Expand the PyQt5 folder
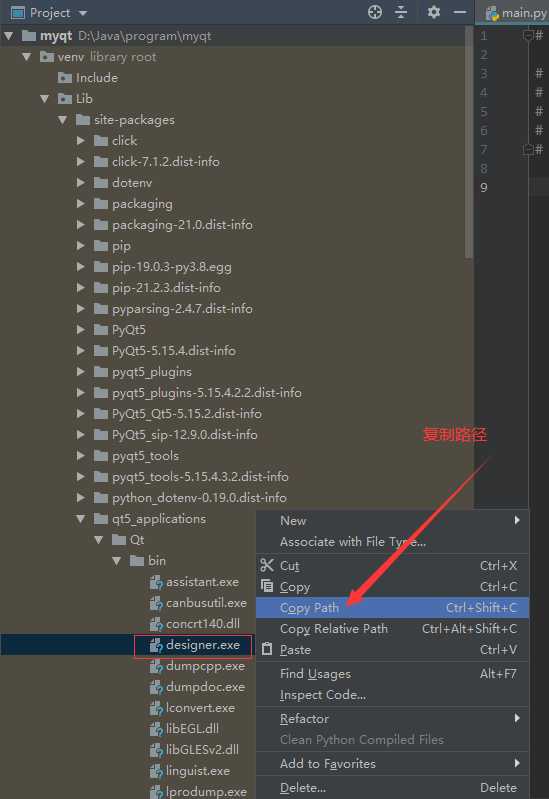This screenshot has height=799, width=549. point(81,330)
